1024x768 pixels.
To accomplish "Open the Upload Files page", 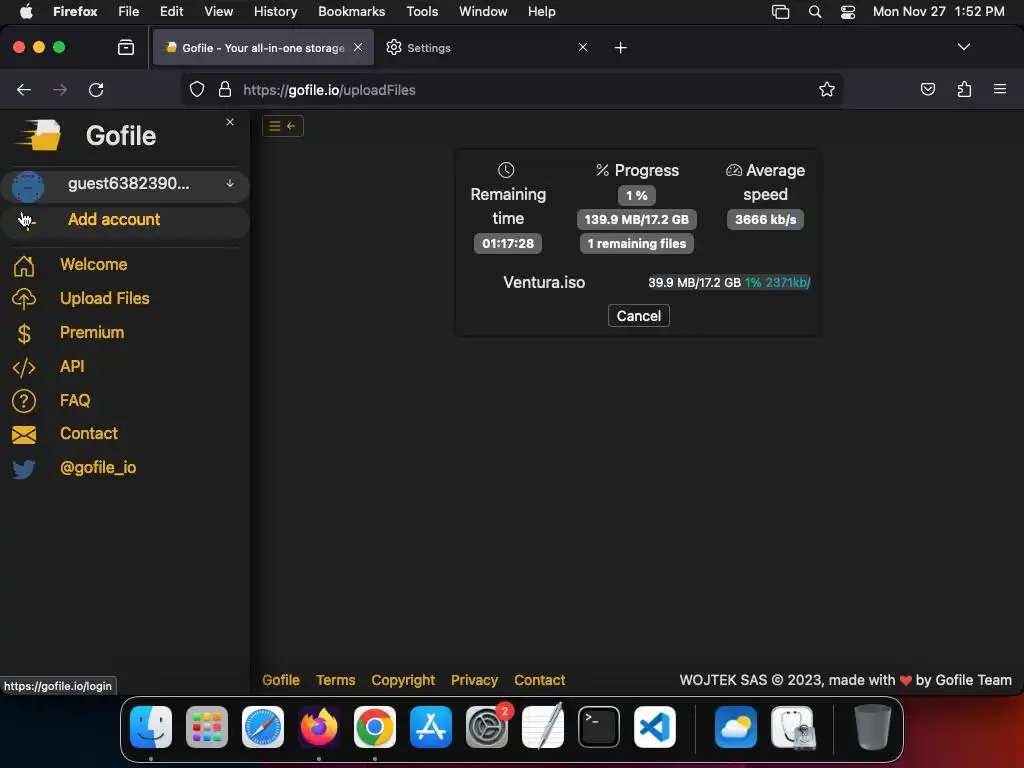I will [x=104, y=298].
